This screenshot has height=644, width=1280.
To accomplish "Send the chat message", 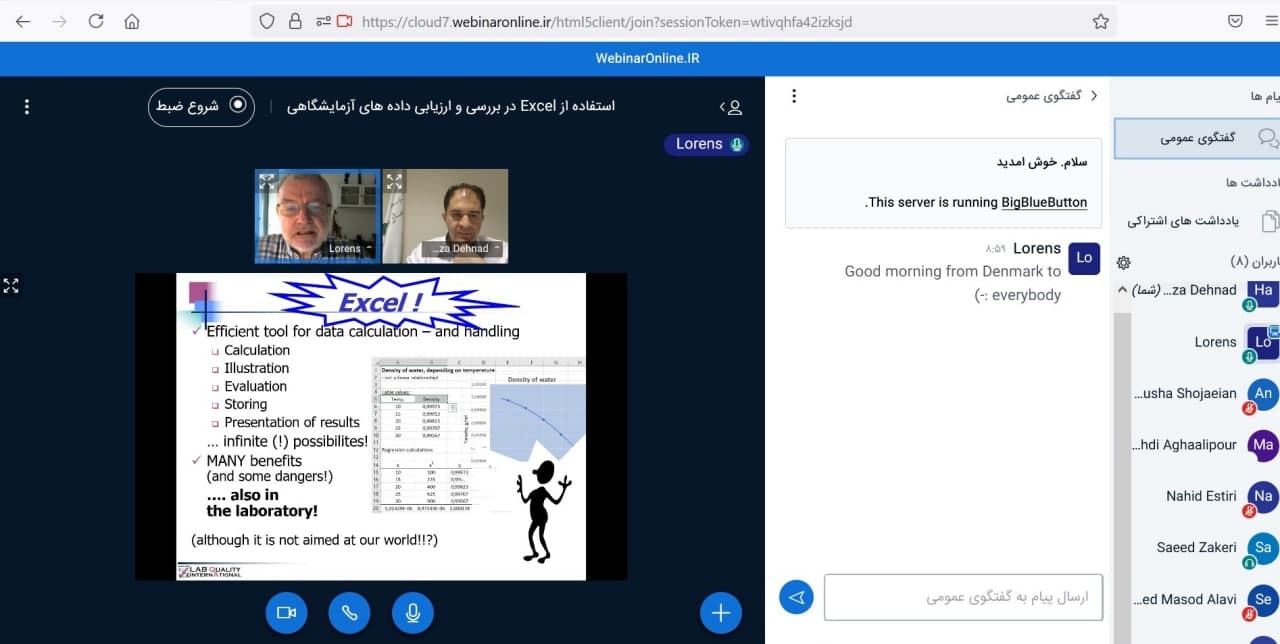I will coord(797,597).
